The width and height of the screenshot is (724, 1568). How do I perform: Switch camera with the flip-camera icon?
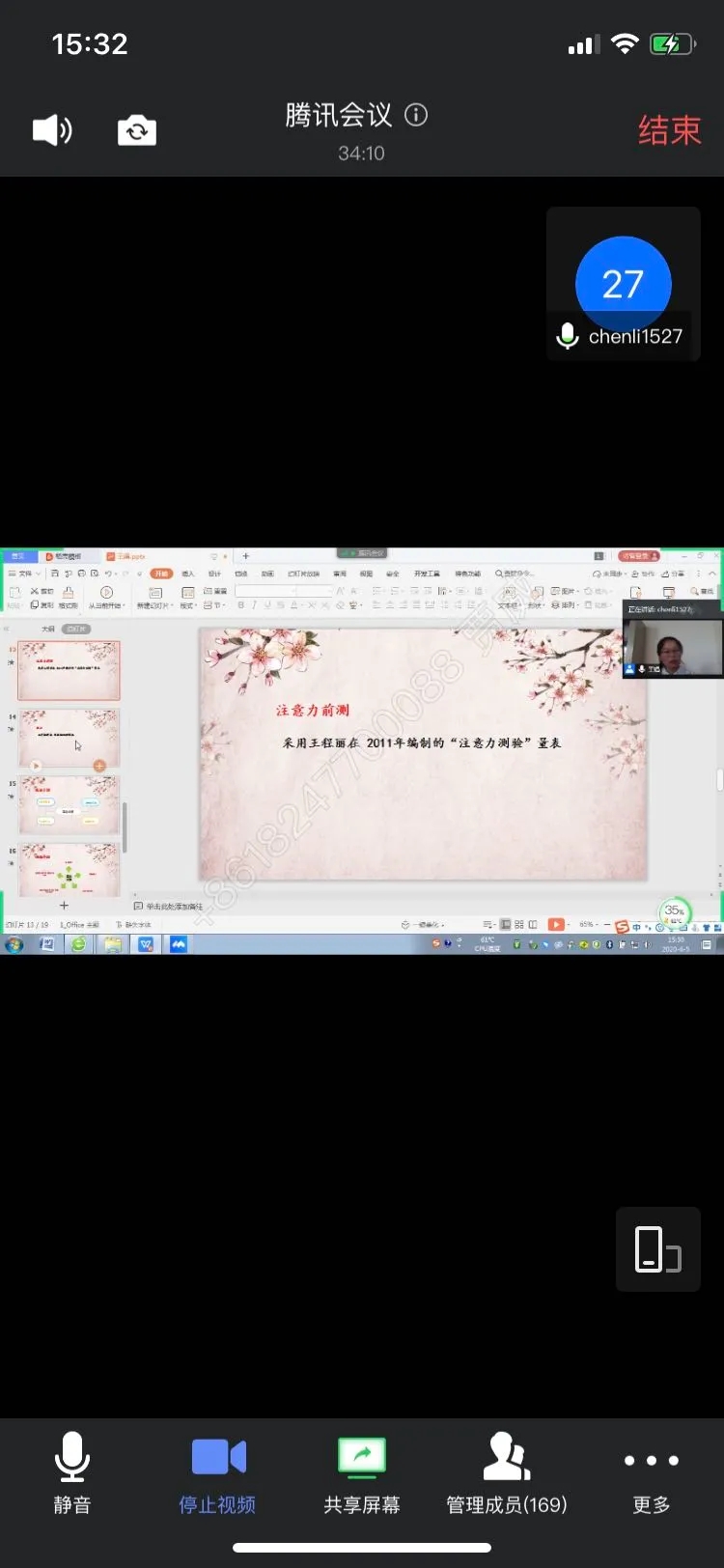pos(136,130)
